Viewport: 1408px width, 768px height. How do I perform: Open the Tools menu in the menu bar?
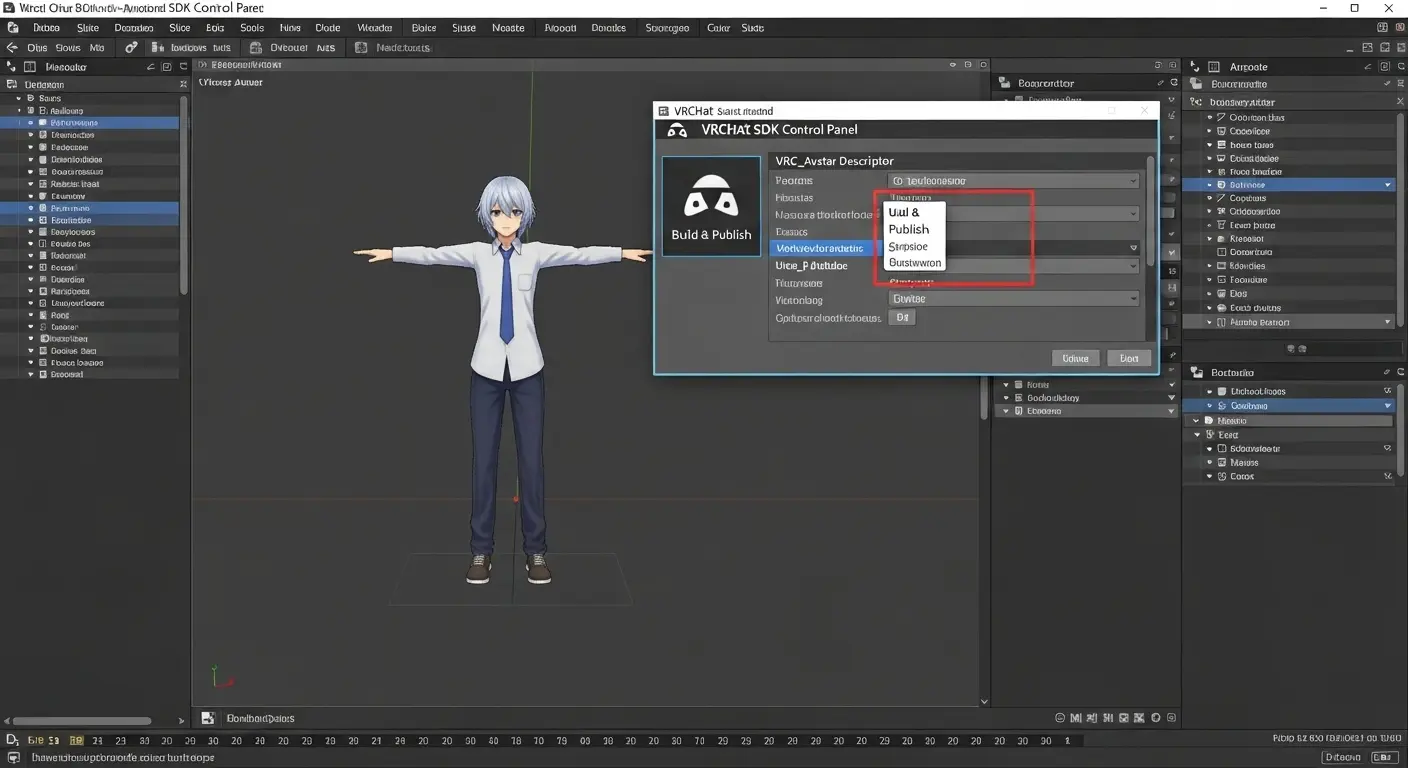[251, 27]
